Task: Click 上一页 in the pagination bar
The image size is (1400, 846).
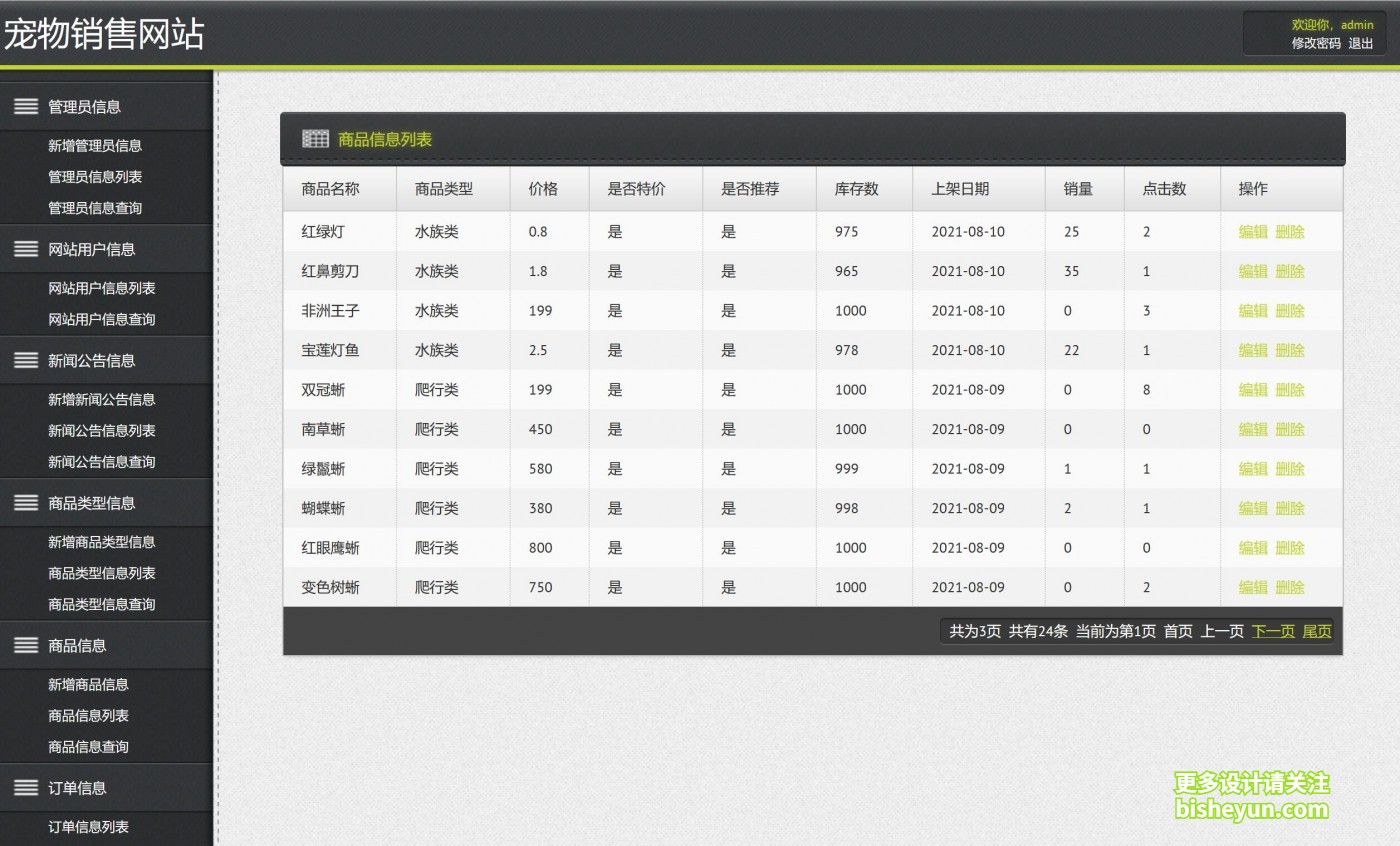Action: [1222, 631]
